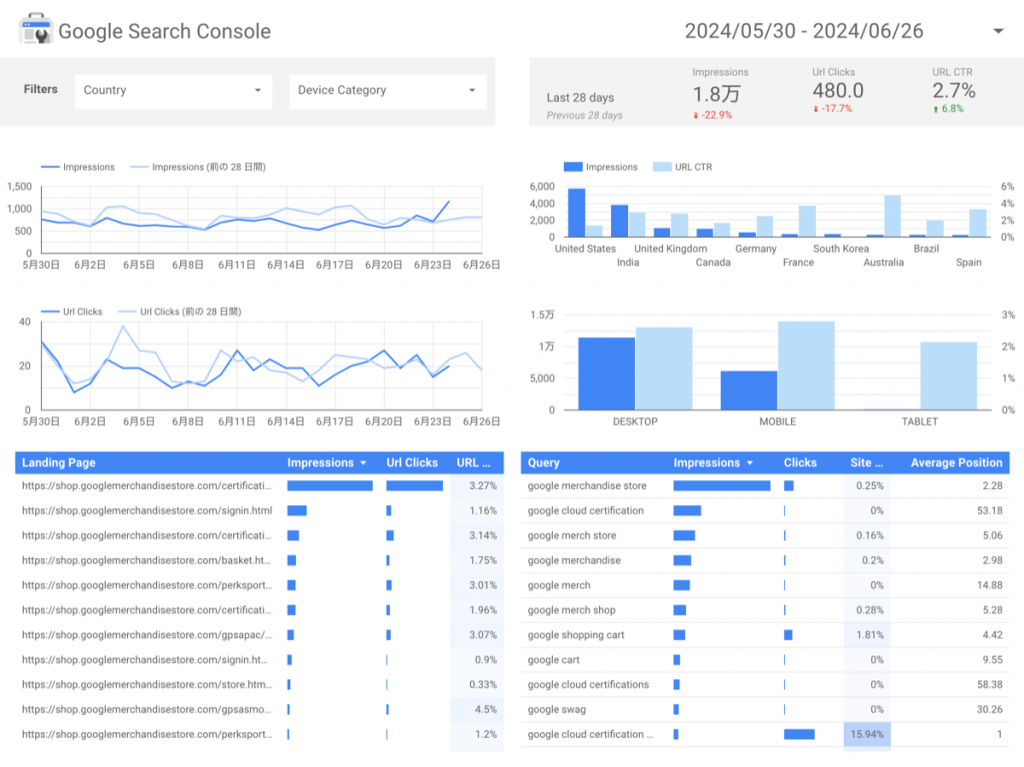
Task: Sort Landing Page table by Impressions column
Action: click(x=327, y=463)
